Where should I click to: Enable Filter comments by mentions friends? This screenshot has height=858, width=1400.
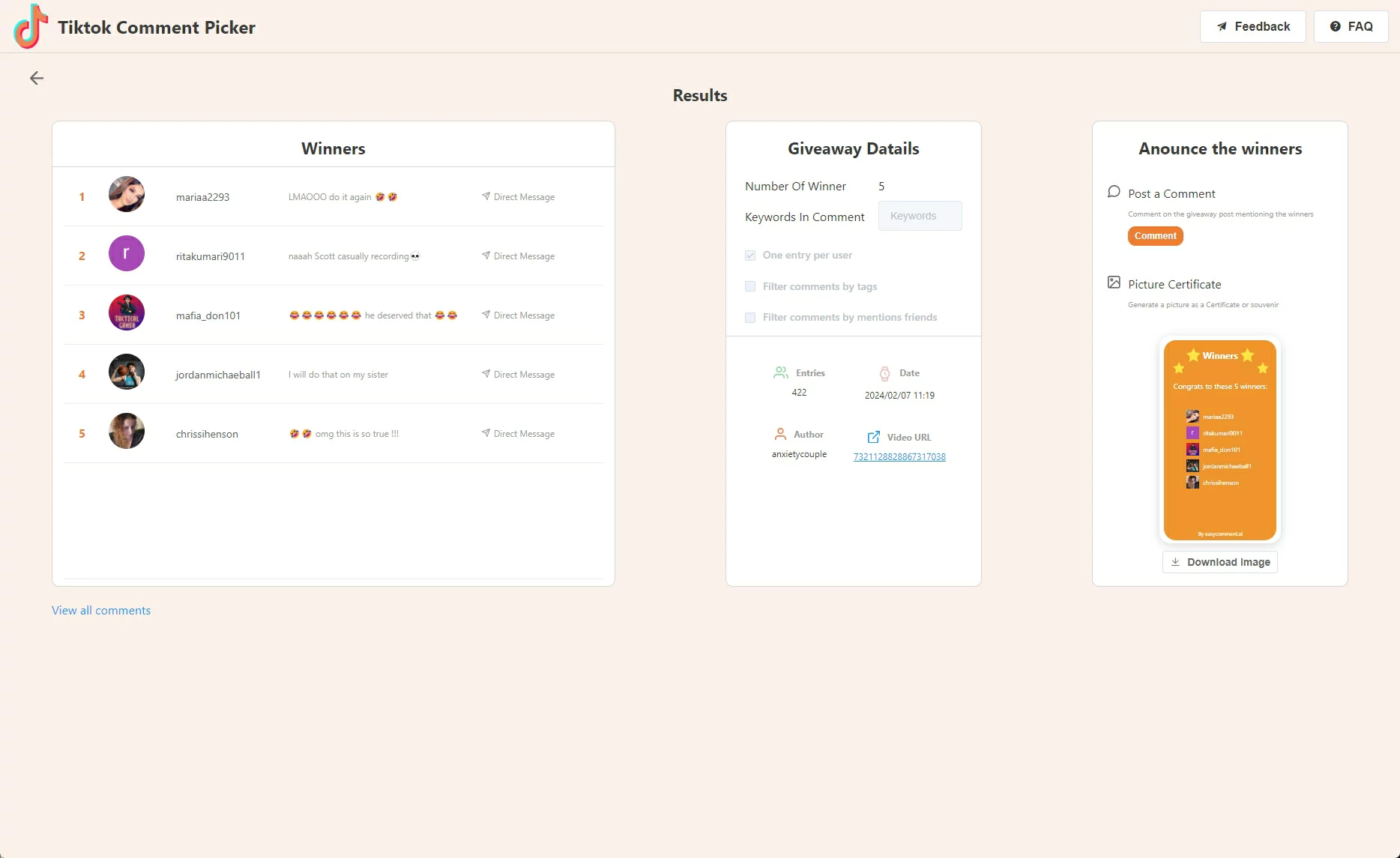point(750,318)
